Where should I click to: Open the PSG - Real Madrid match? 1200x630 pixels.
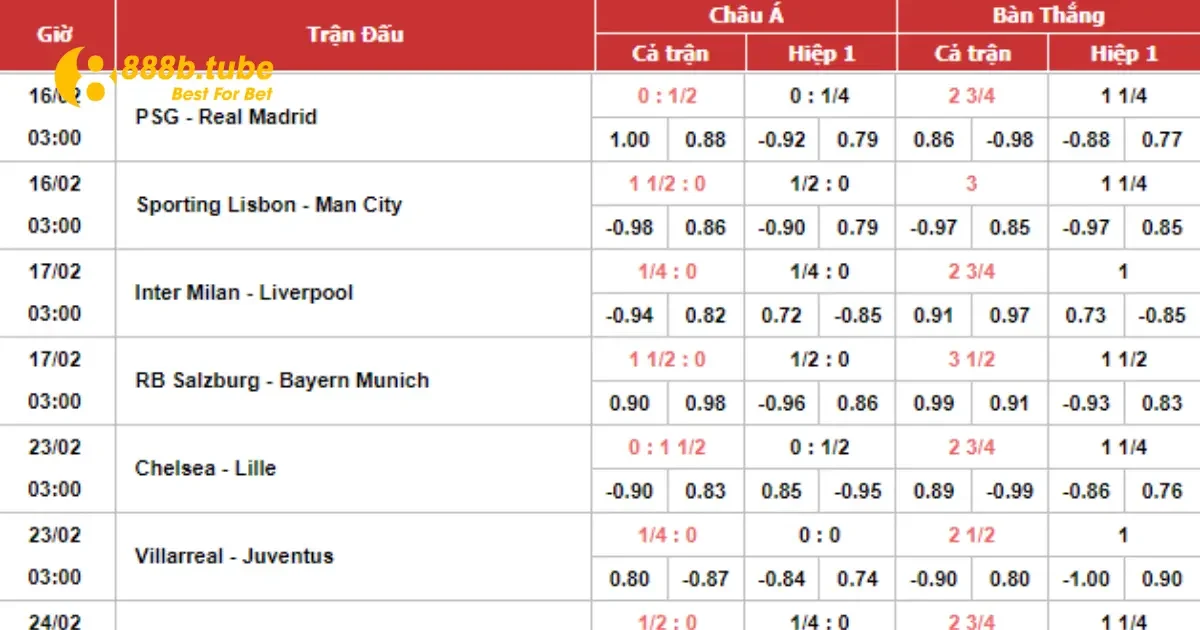tap(226, 117)
